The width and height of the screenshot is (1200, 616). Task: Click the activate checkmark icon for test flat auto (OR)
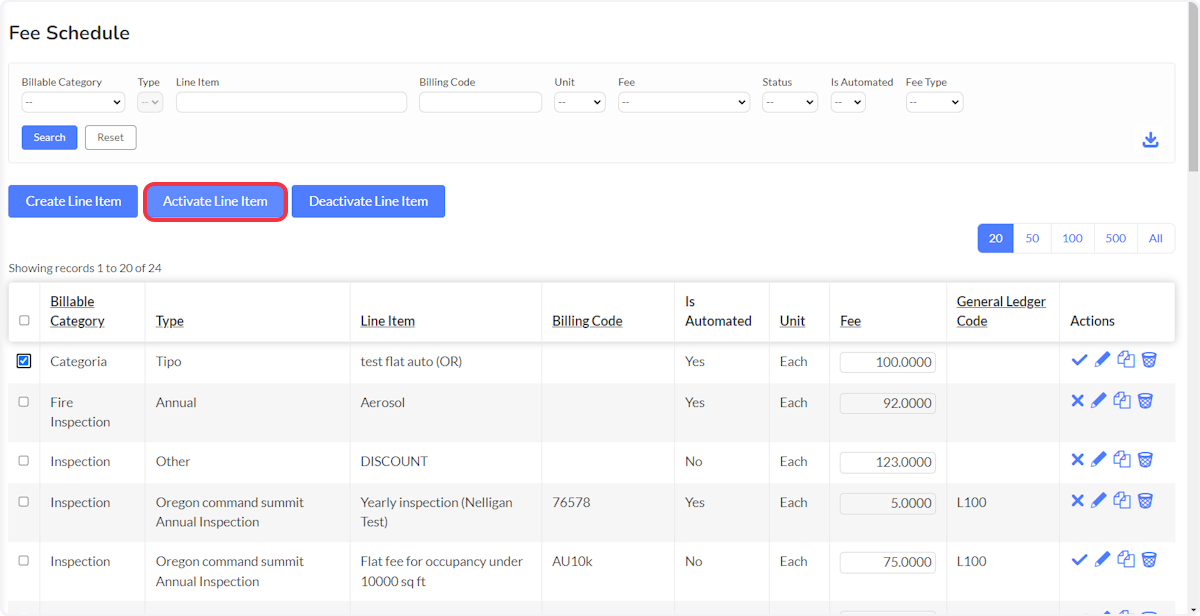point(1079,360)
